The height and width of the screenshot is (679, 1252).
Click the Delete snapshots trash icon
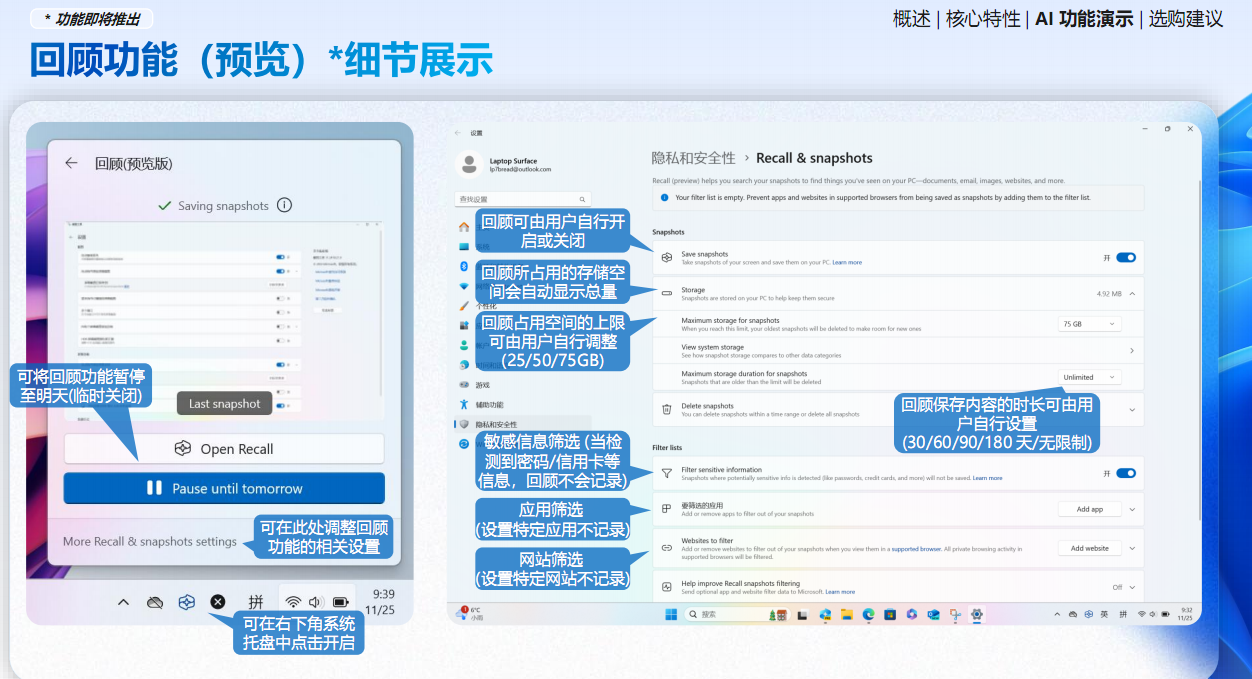point(667,409)
